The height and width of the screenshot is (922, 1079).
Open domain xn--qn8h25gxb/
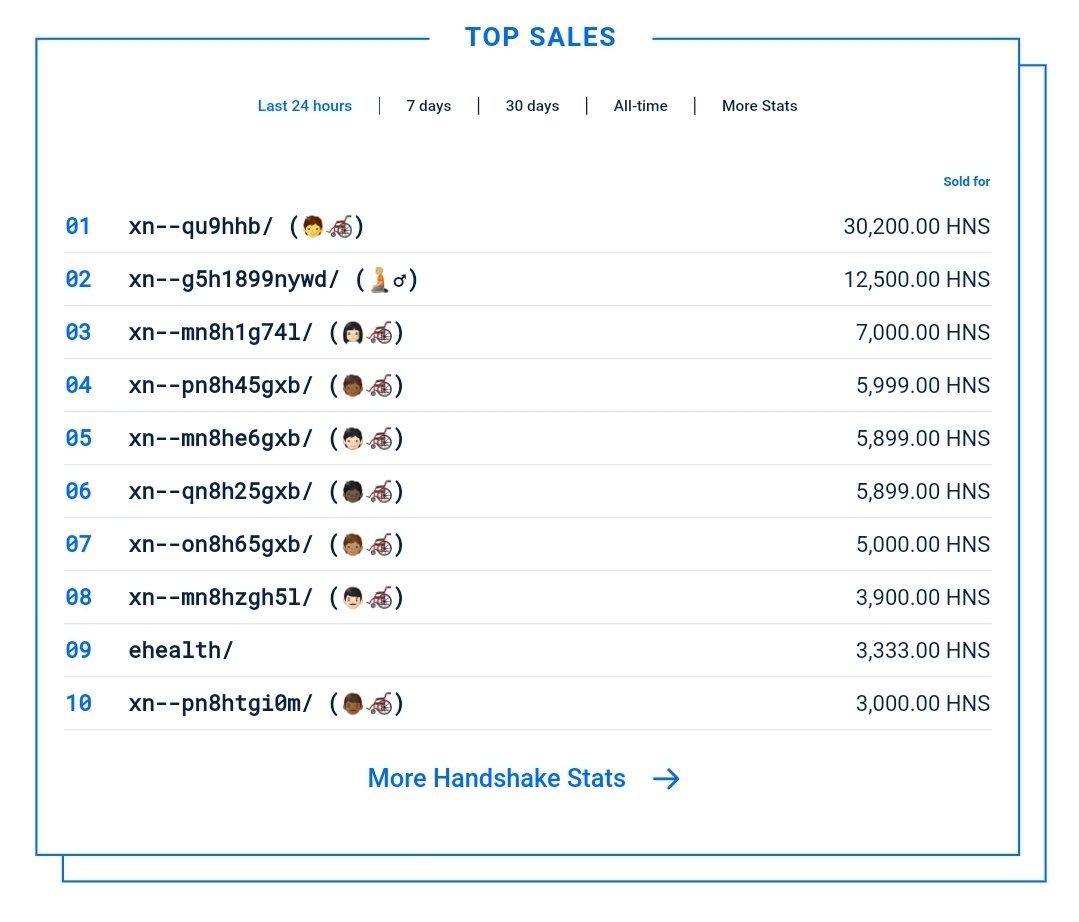[220, 491]
